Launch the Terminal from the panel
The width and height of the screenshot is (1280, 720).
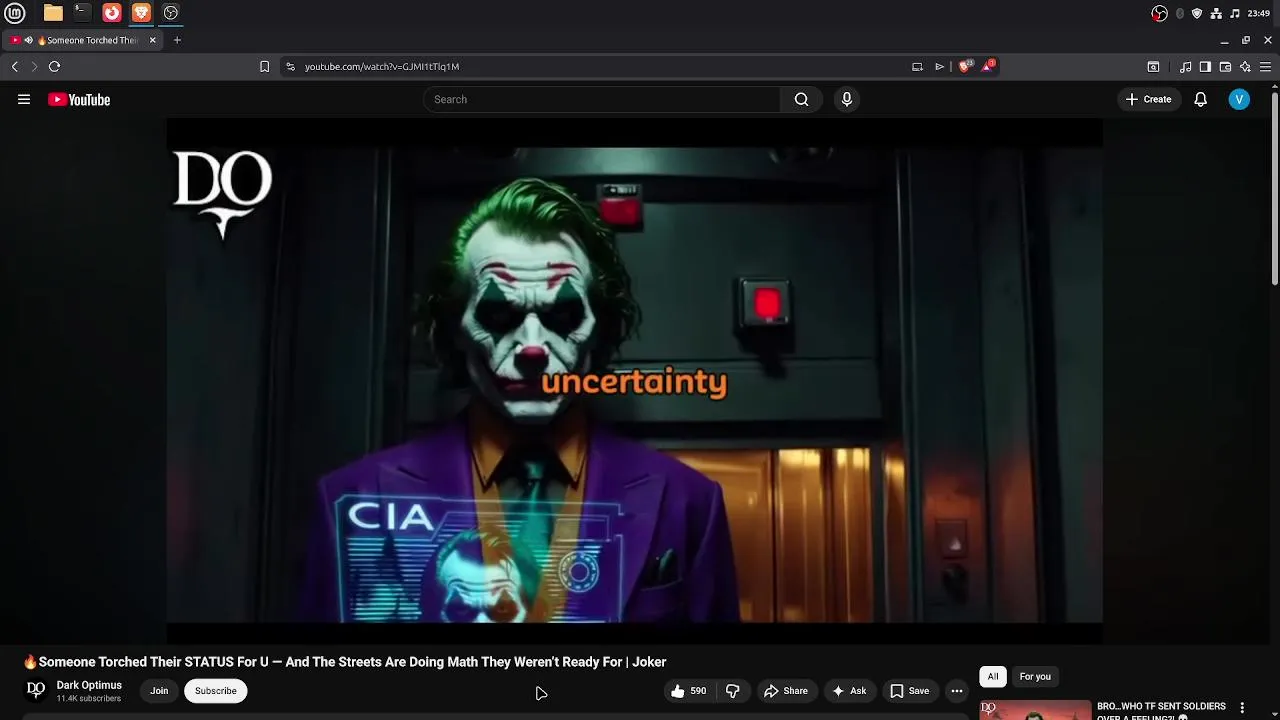(x=82, y=13)
